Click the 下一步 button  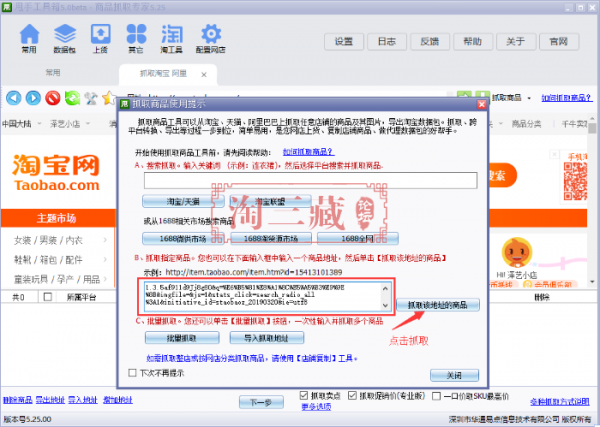point(261,403)
